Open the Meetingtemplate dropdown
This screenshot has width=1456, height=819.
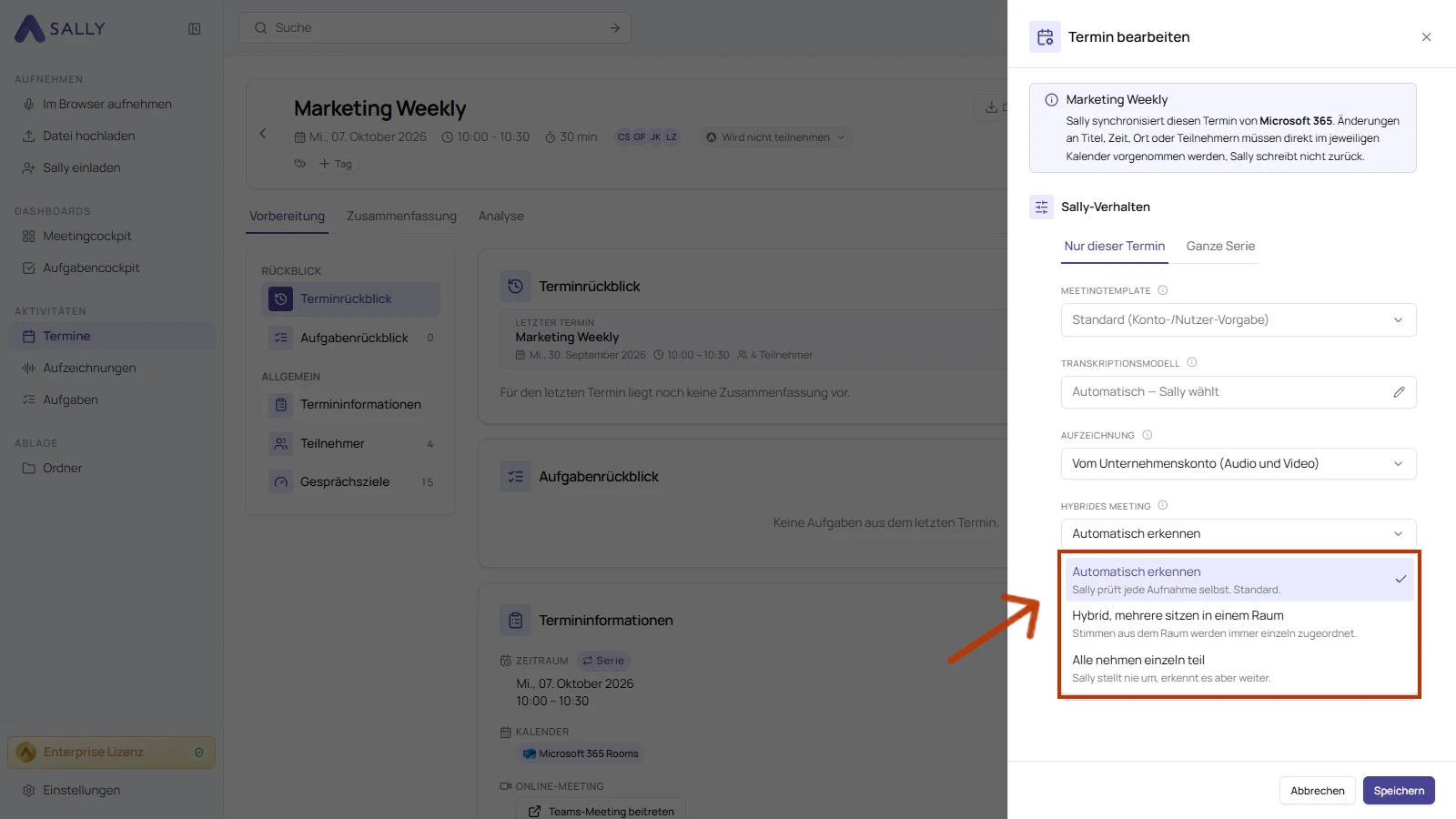1239,320
